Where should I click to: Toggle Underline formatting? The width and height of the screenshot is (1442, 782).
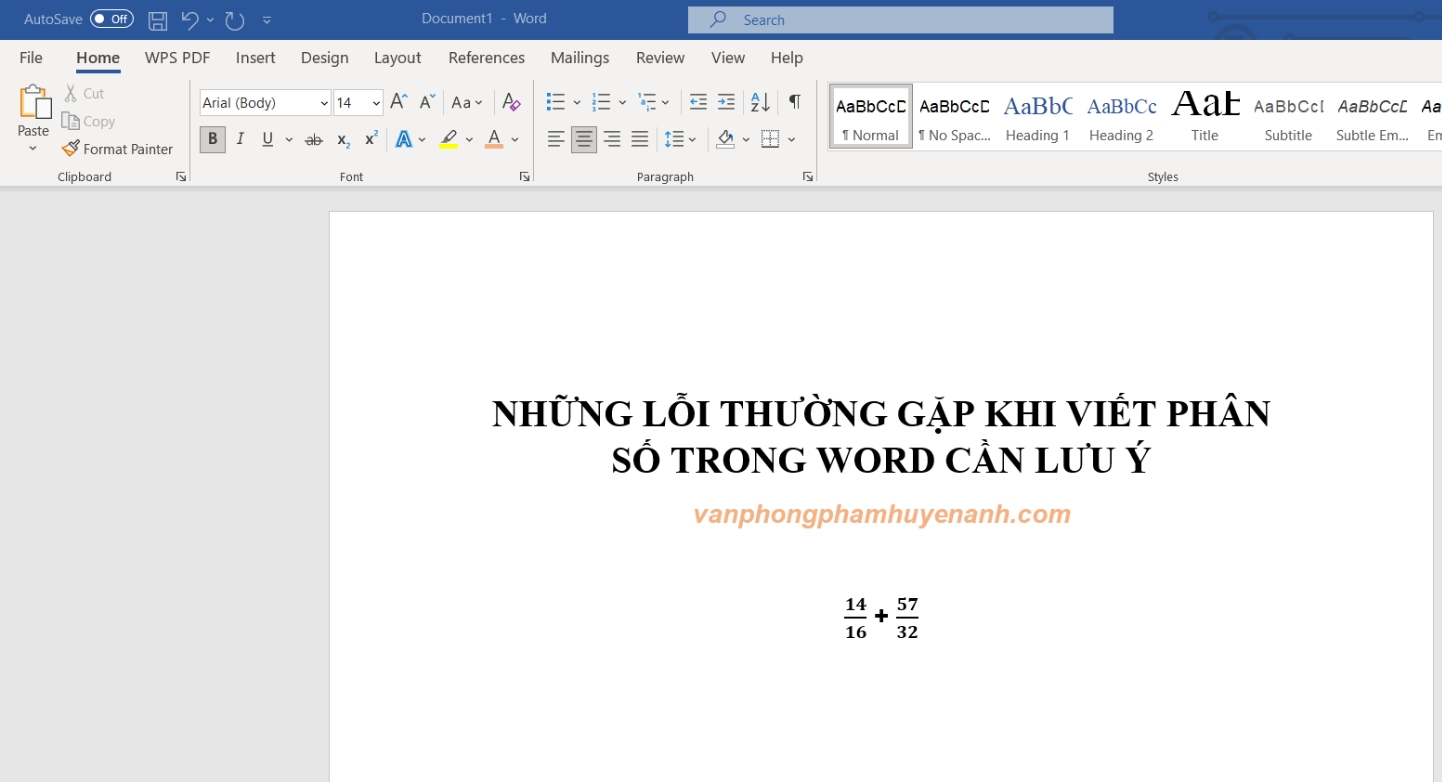pos(267,139)
